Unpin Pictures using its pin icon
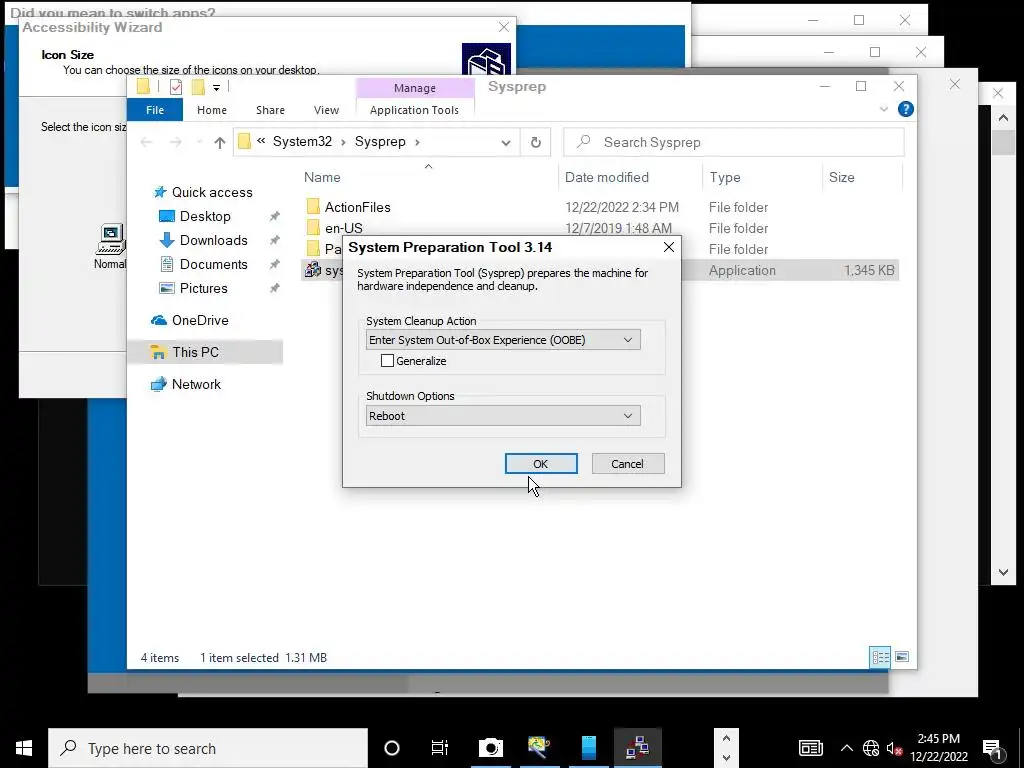Screen dimensions: 1024x768 point(275,288)
